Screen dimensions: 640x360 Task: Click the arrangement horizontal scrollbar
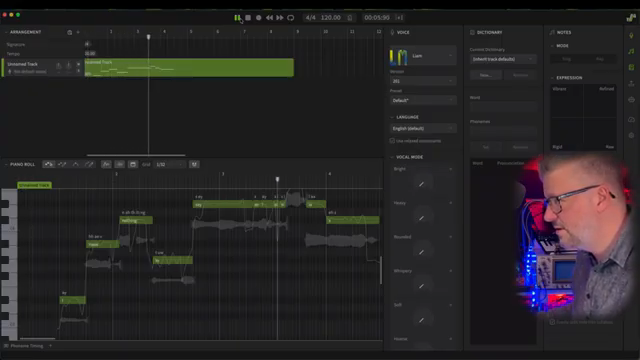pos(136,155)
